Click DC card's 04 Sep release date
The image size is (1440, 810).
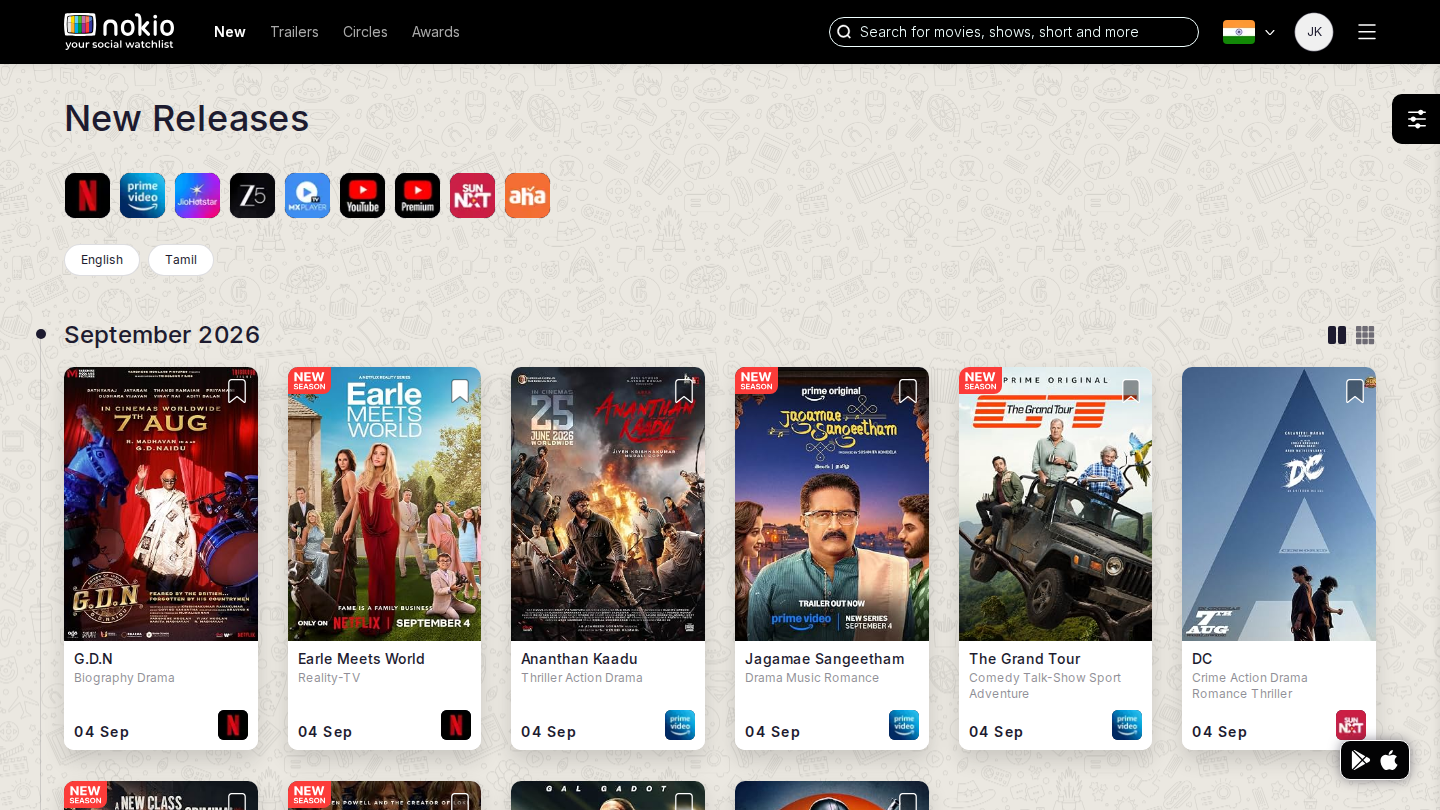coord(1219,732)
